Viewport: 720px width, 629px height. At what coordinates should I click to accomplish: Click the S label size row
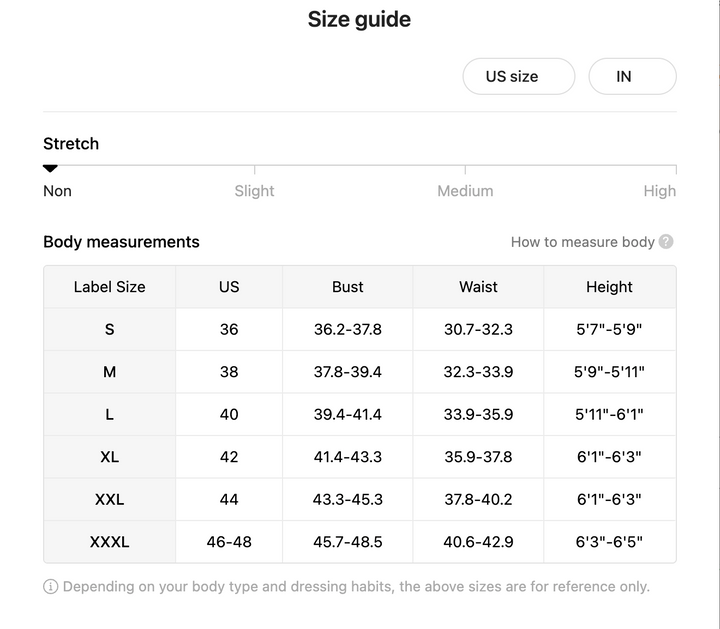360,329
